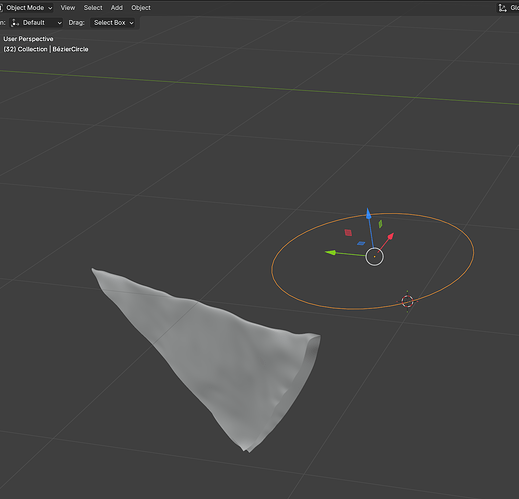This screenshot has height=499, width=519.
Task: Click the blue plane handle of gizmo
Action: [x=361, y=243]
